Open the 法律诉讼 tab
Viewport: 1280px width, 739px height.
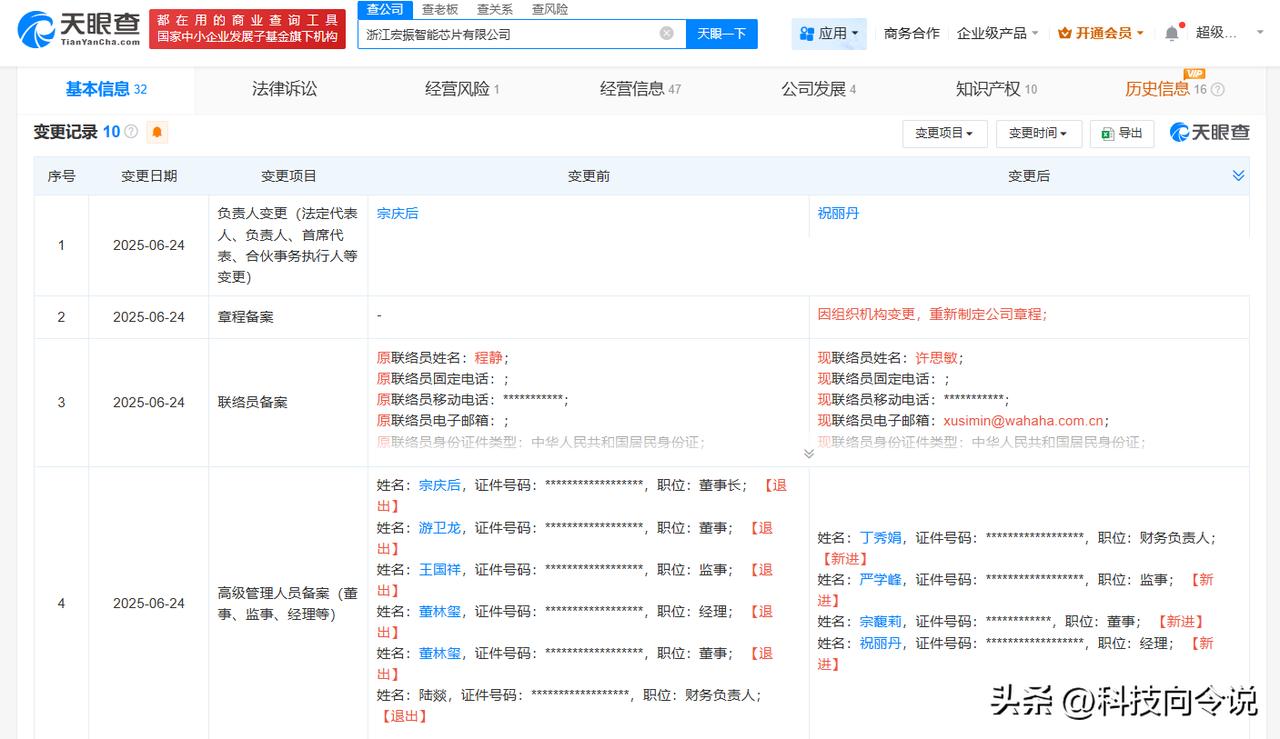click(284, 90)
